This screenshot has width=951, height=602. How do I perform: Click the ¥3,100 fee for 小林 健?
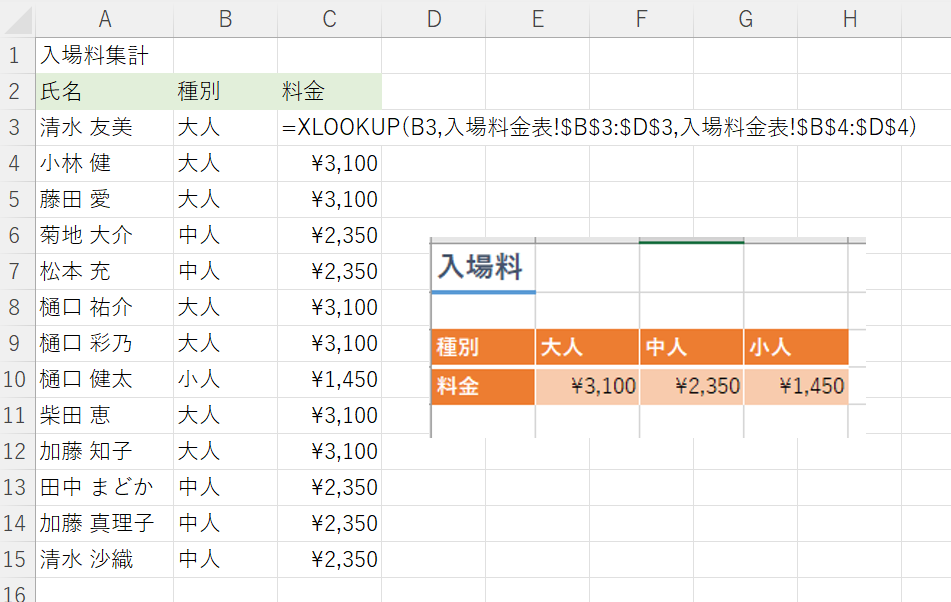coord(329,164)
